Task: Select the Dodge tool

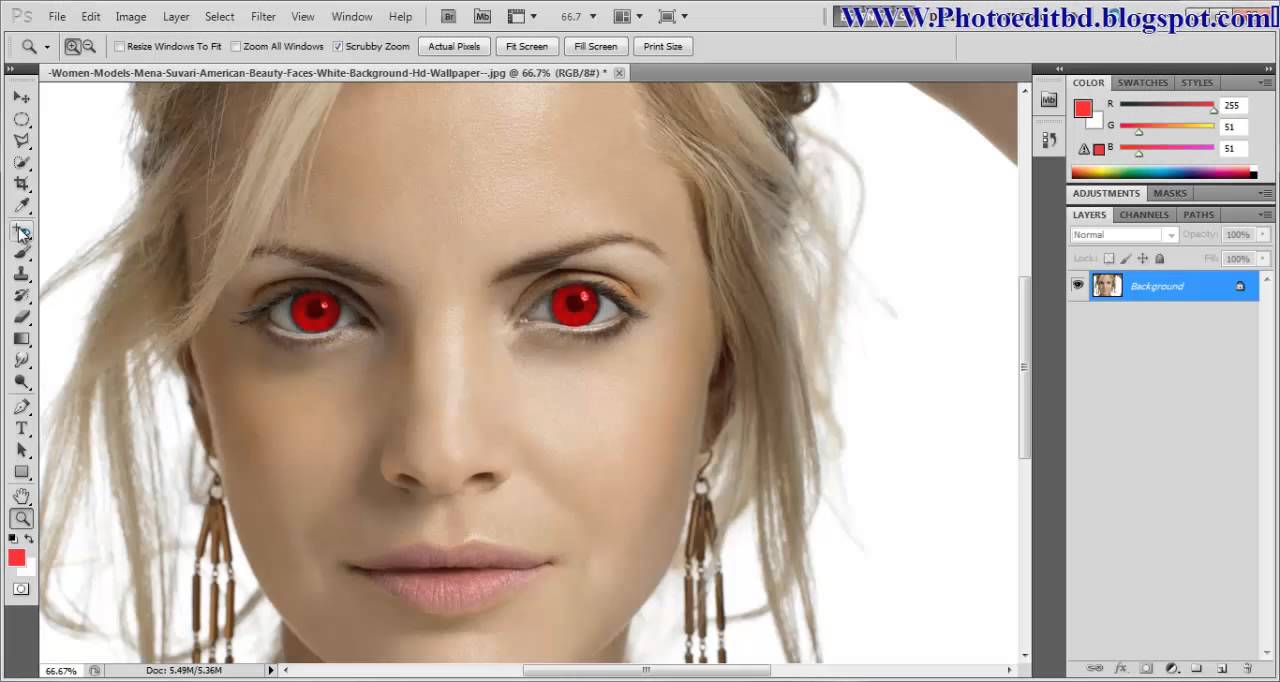Action: pyautogui.click(x=21, y=382)
